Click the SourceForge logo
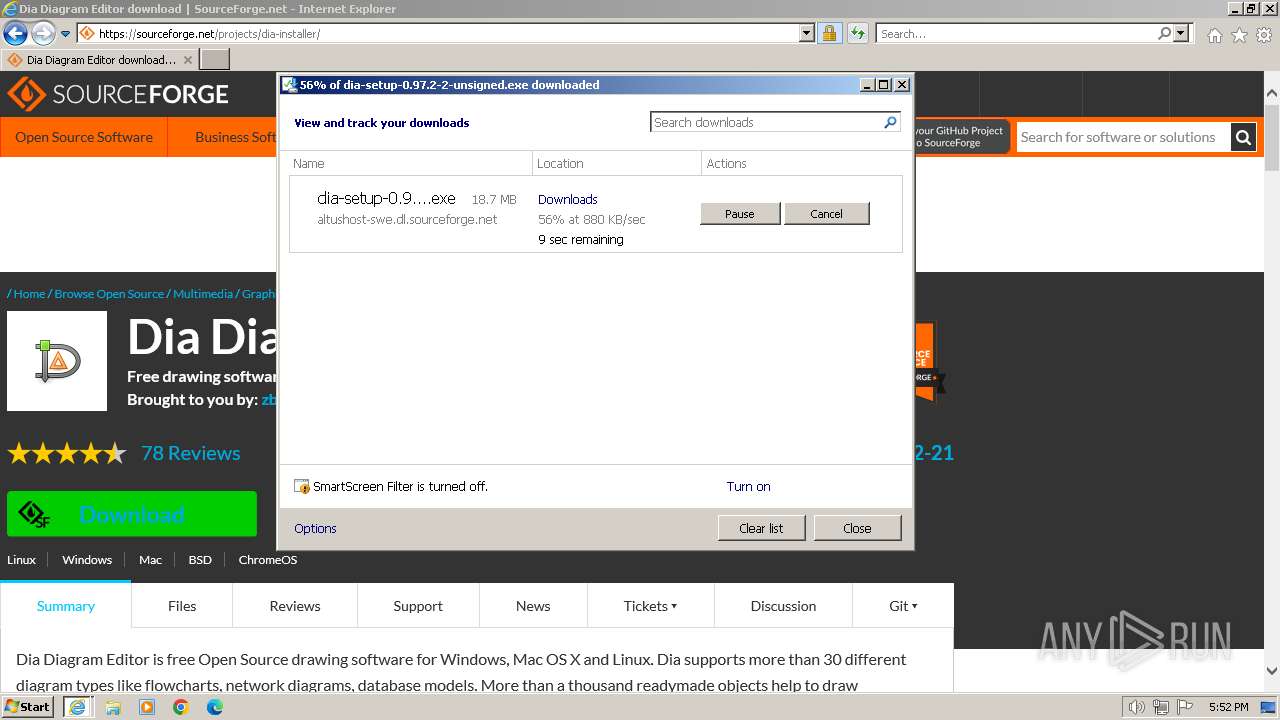The width and height of the screenshot is (1280, 720). click(118, 95)
